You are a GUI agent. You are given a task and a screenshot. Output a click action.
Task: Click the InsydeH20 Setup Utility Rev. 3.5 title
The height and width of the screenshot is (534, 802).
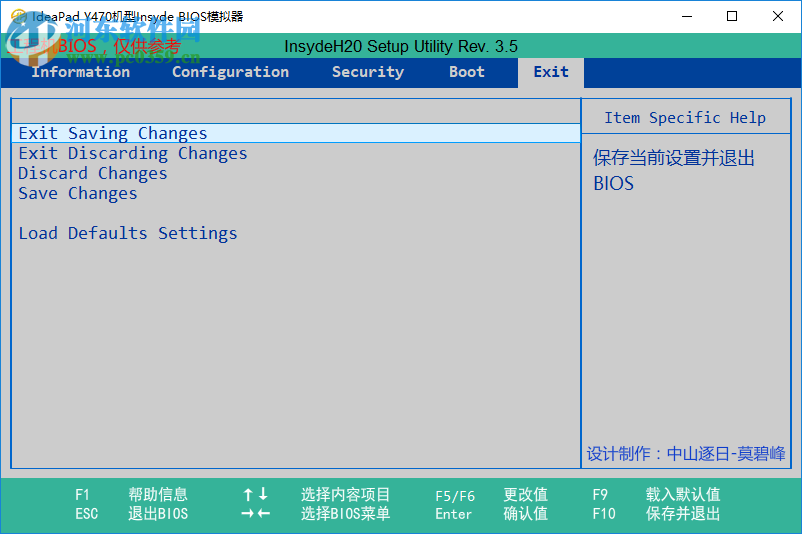pyautogui.click(x=401, y=47)
